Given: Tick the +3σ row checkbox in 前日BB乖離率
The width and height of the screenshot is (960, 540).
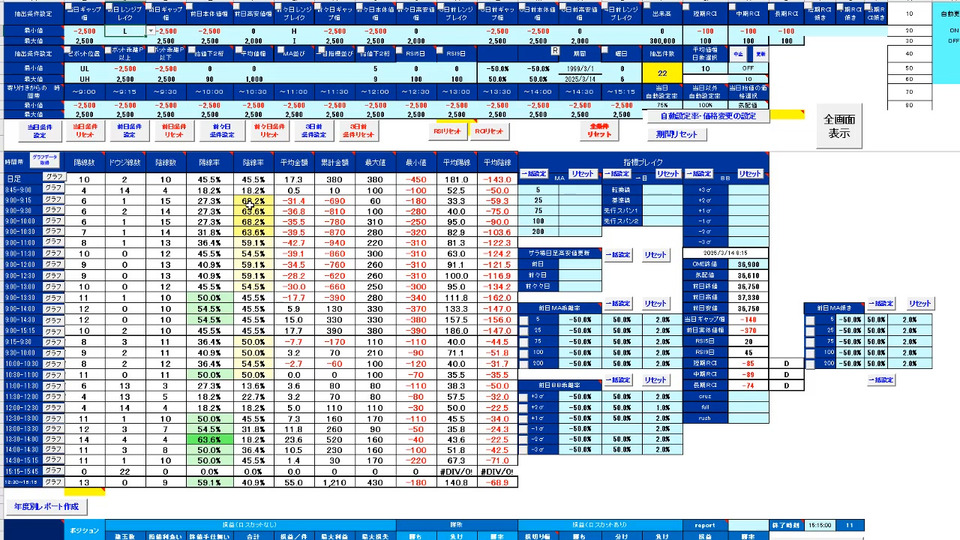Looking at the screenshot, I should pyautogui.click(x=523, y=397).
